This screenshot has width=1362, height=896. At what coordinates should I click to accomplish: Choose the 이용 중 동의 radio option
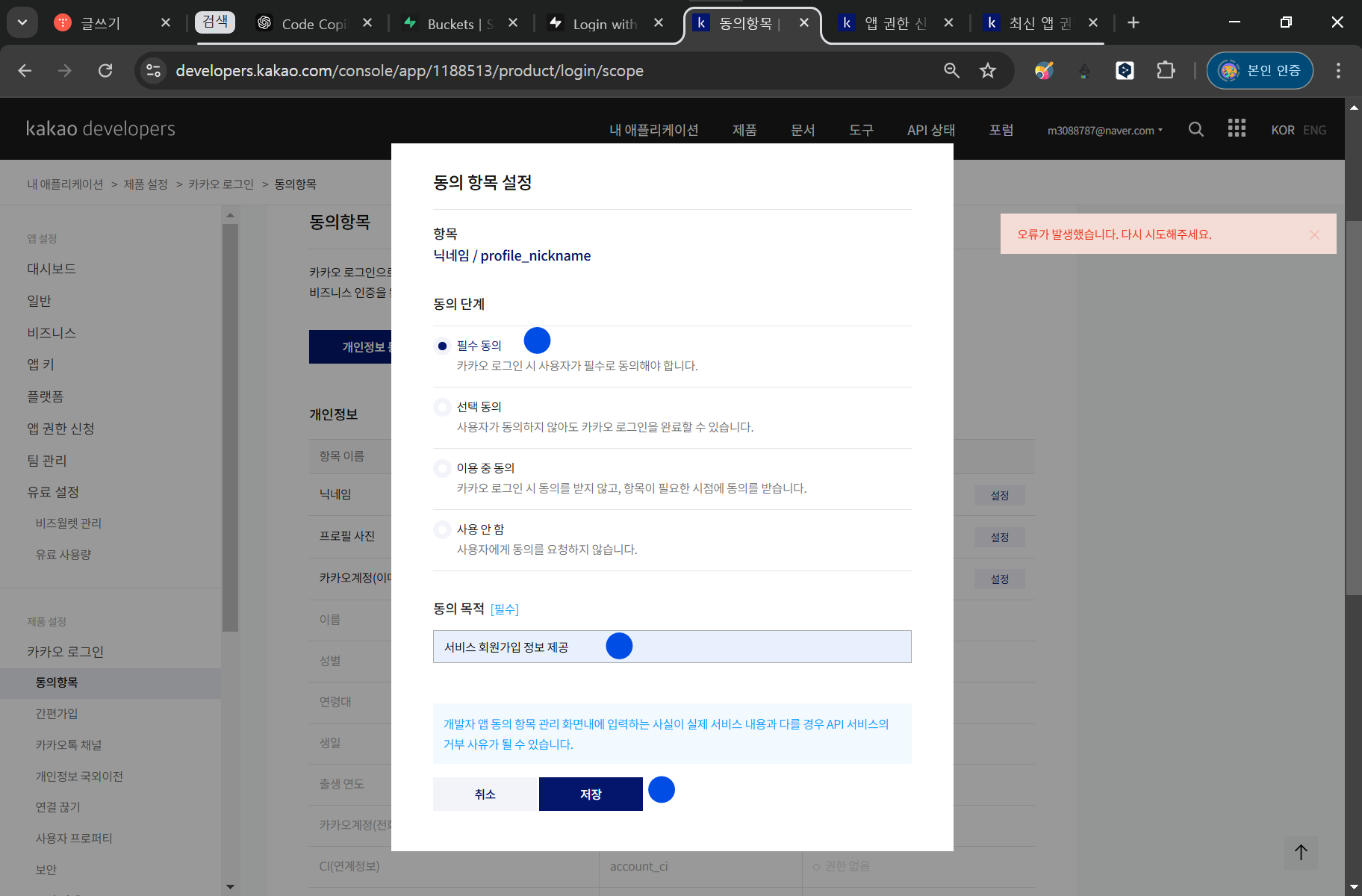(442, 468)
